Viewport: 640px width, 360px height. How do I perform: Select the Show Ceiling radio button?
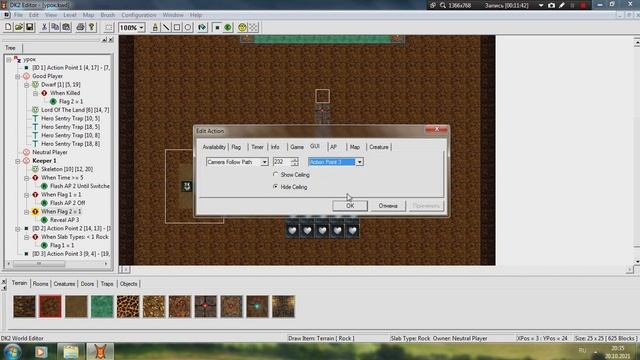click(x=276, y=174)
